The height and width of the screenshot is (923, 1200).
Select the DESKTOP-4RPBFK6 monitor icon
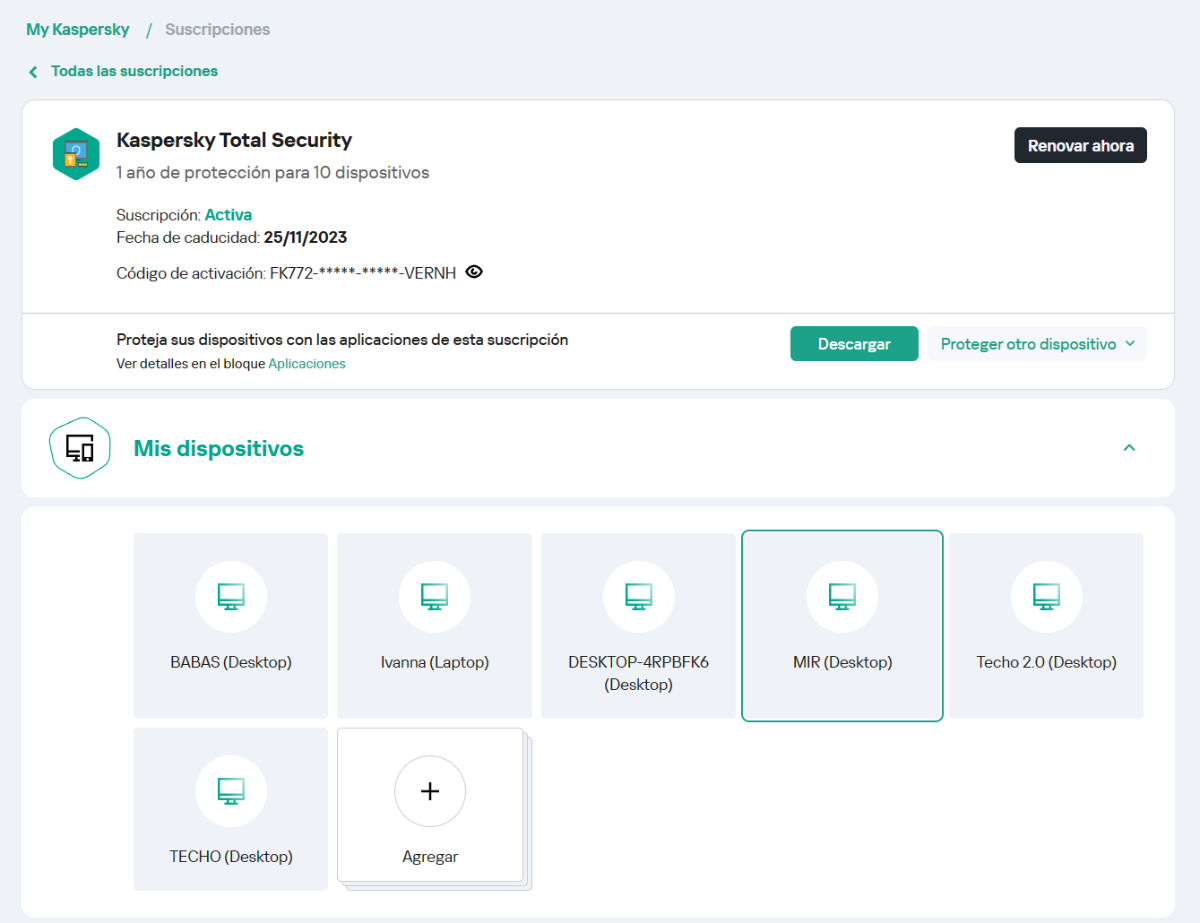tap(638, 597)
